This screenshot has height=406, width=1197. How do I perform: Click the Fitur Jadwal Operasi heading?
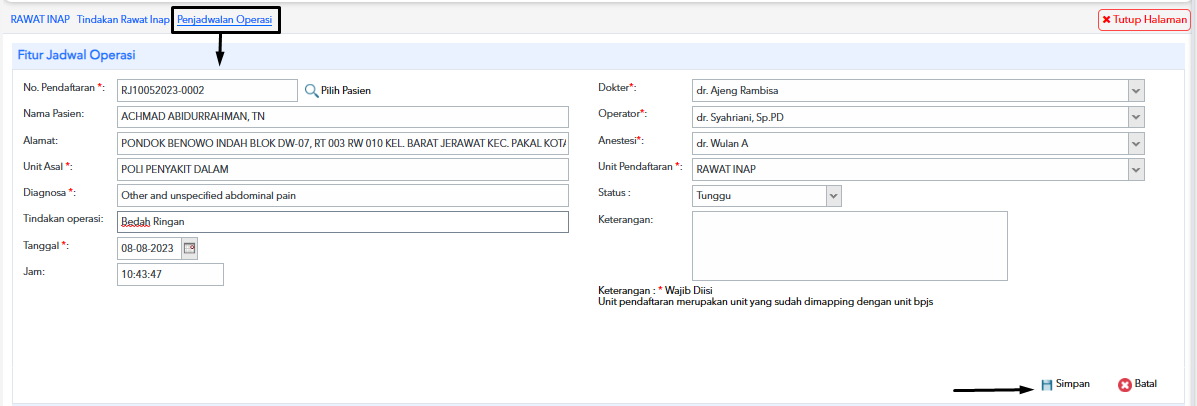pyautogui.click(x=76, y=55)
